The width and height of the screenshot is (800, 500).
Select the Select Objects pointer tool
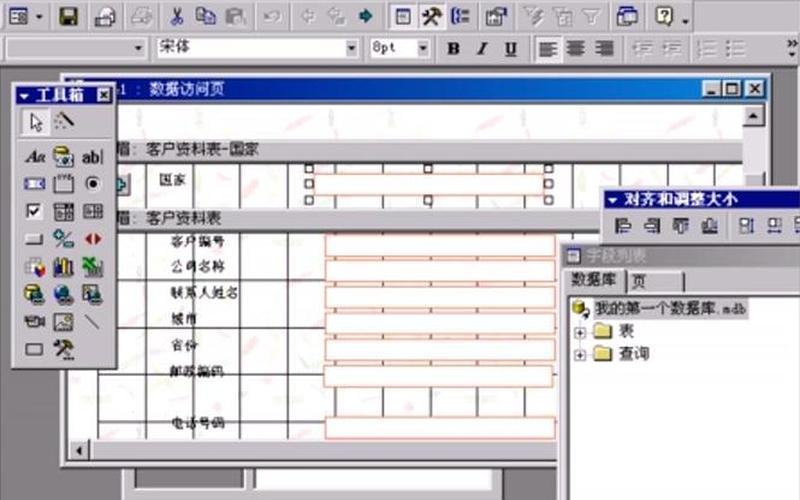pos(35,122)
